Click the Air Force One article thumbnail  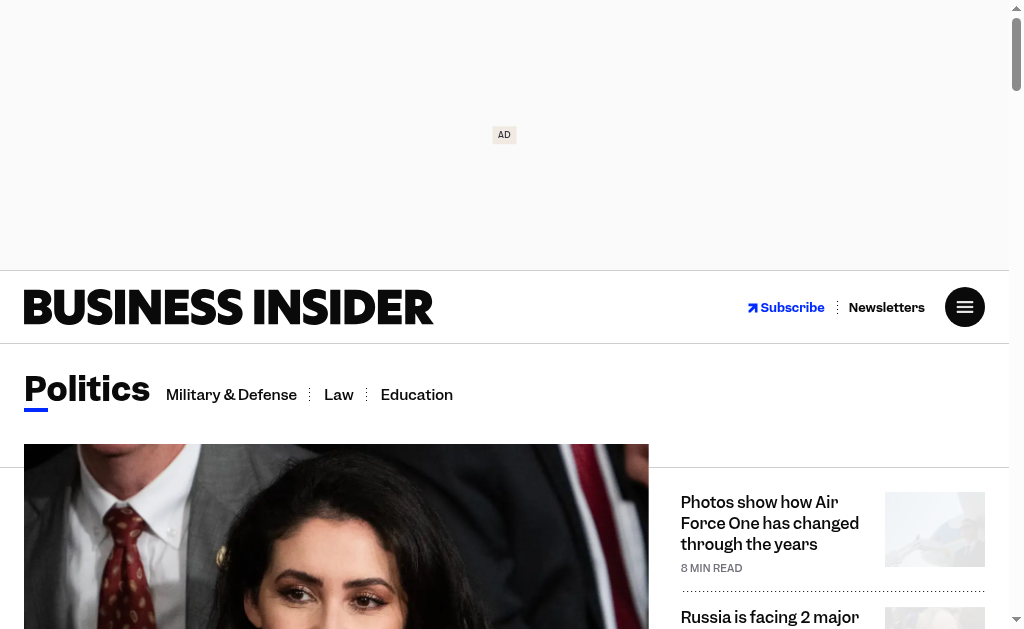tap(935, 530)
